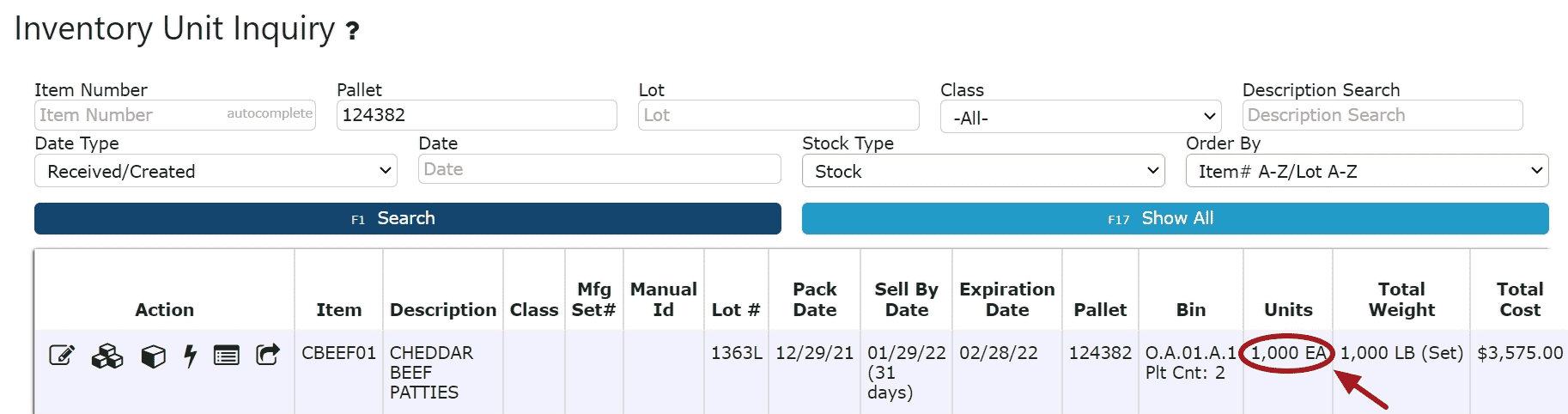
Task: Click the edit pencil icon for CBEEF01
Action: click(62, 356)
